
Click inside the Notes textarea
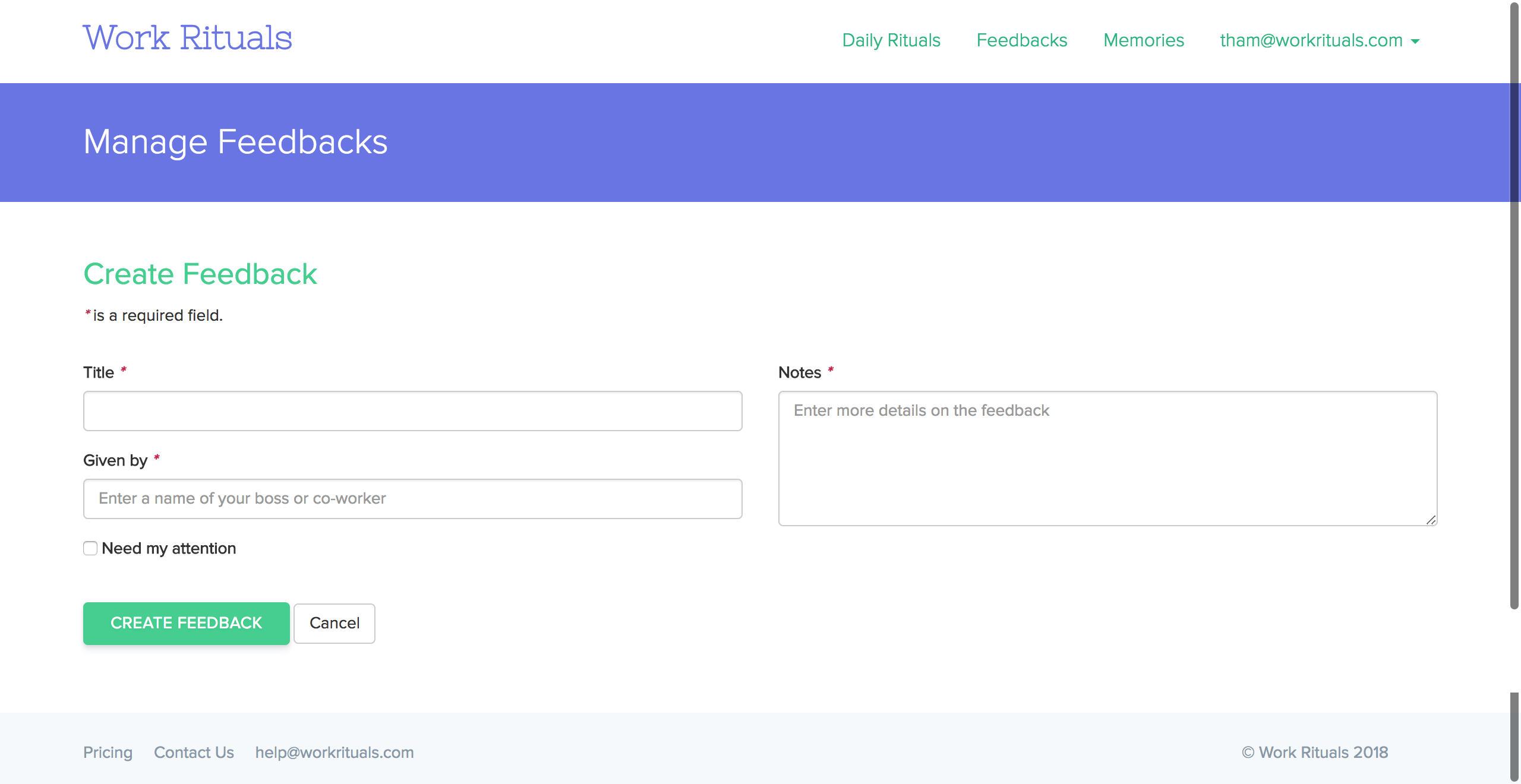click(x=1107, y=459)
